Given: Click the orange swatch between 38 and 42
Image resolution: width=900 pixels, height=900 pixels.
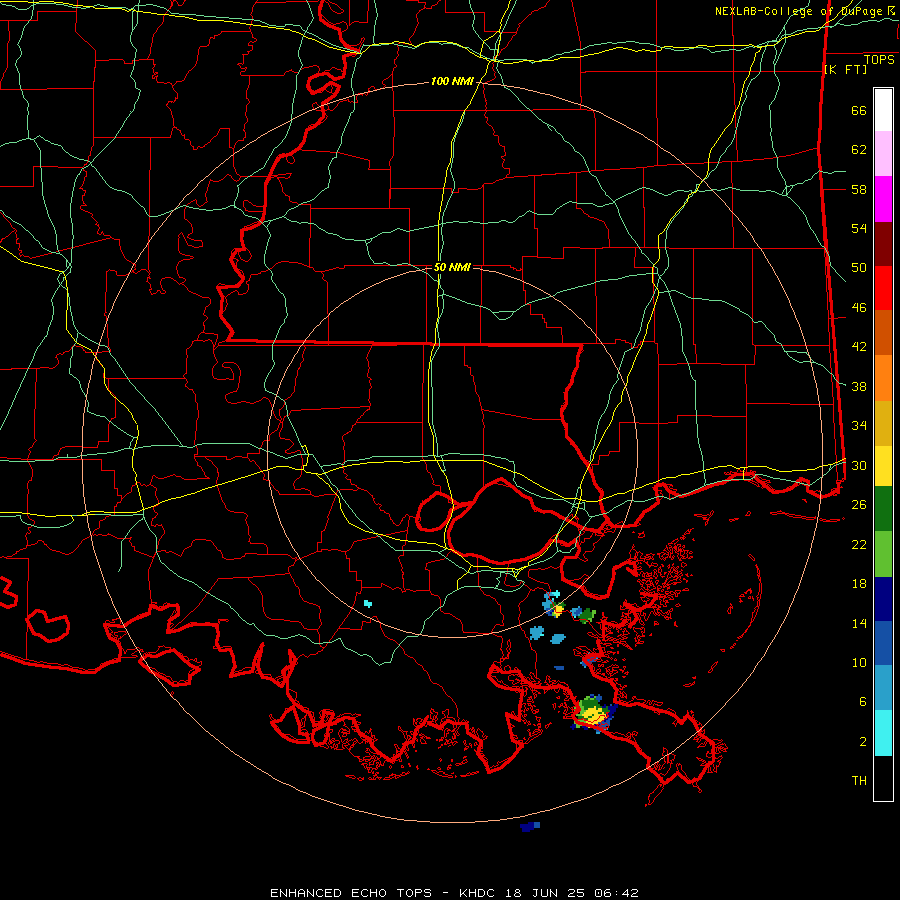Looking at the screenshot, I should click(x=883, y=378).
